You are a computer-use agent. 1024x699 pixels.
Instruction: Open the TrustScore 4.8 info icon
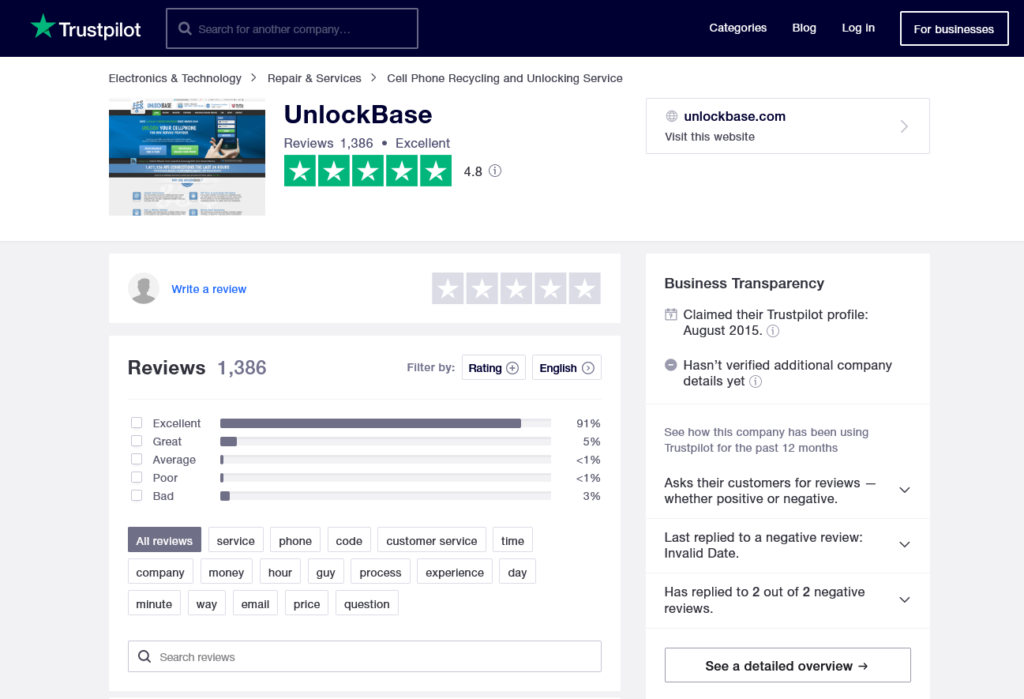click(495, 171)
